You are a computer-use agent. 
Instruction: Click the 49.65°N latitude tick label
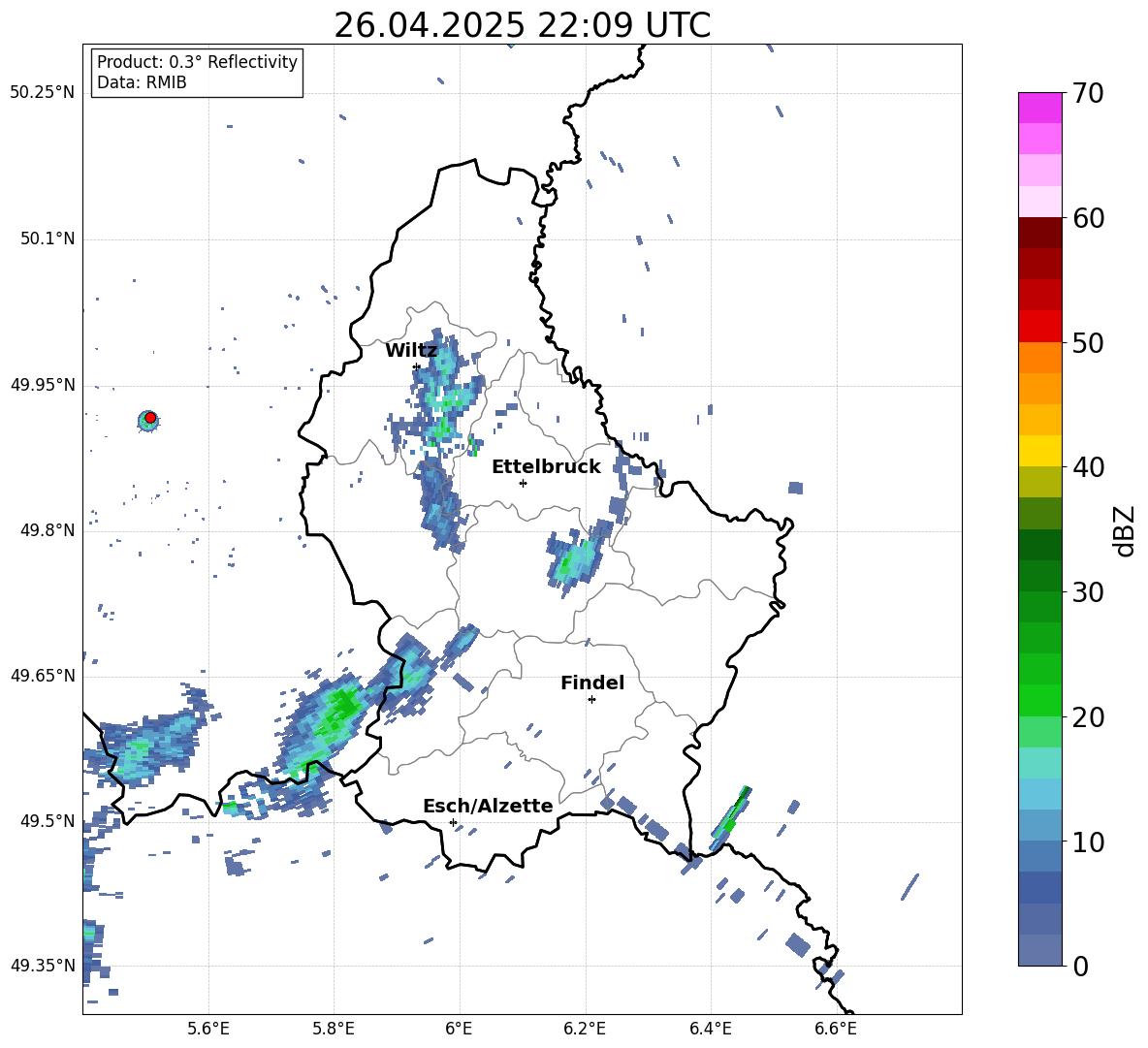click(42, 676)
